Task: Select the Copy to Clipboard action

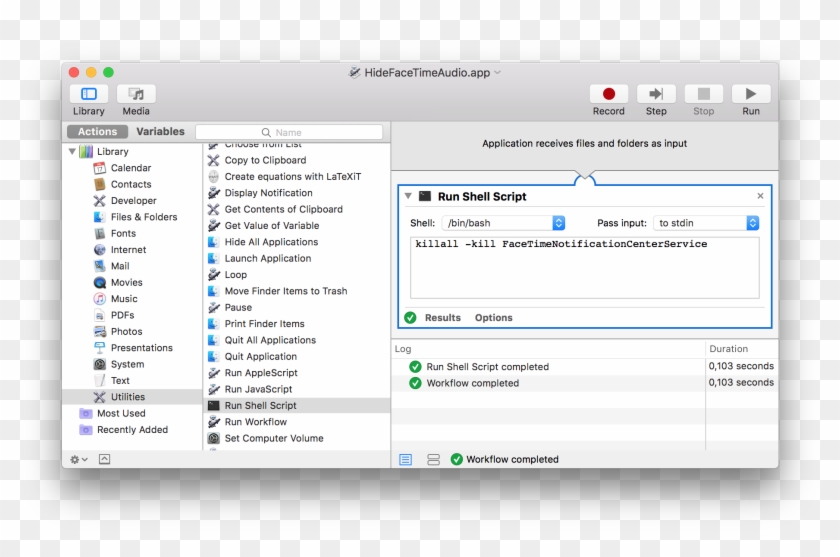Action: [297, 160]
